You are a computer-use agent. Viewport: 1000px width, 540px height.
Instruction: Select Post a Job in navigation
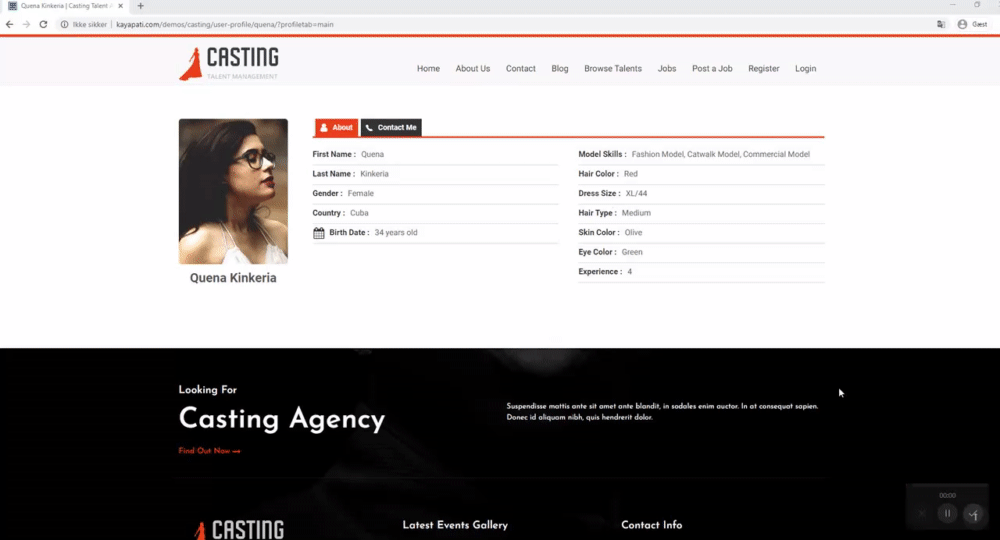[712, 68]
